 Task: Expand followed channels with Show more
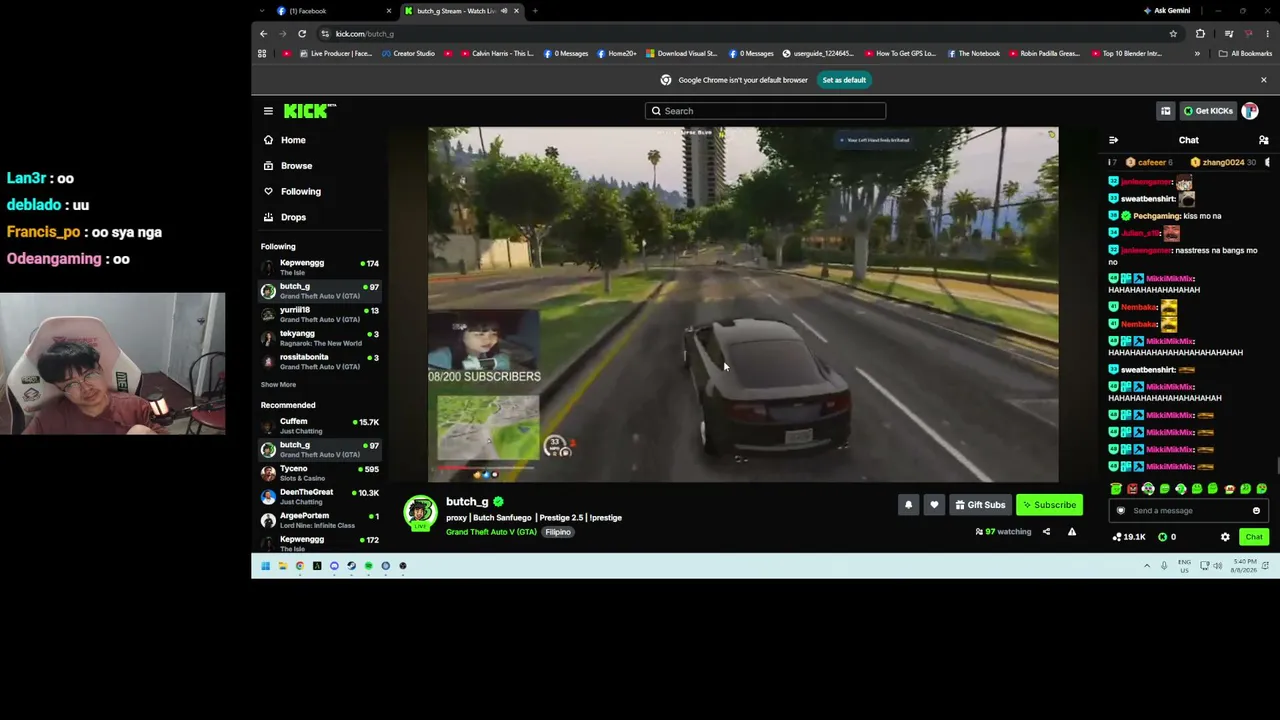point(278,385)
